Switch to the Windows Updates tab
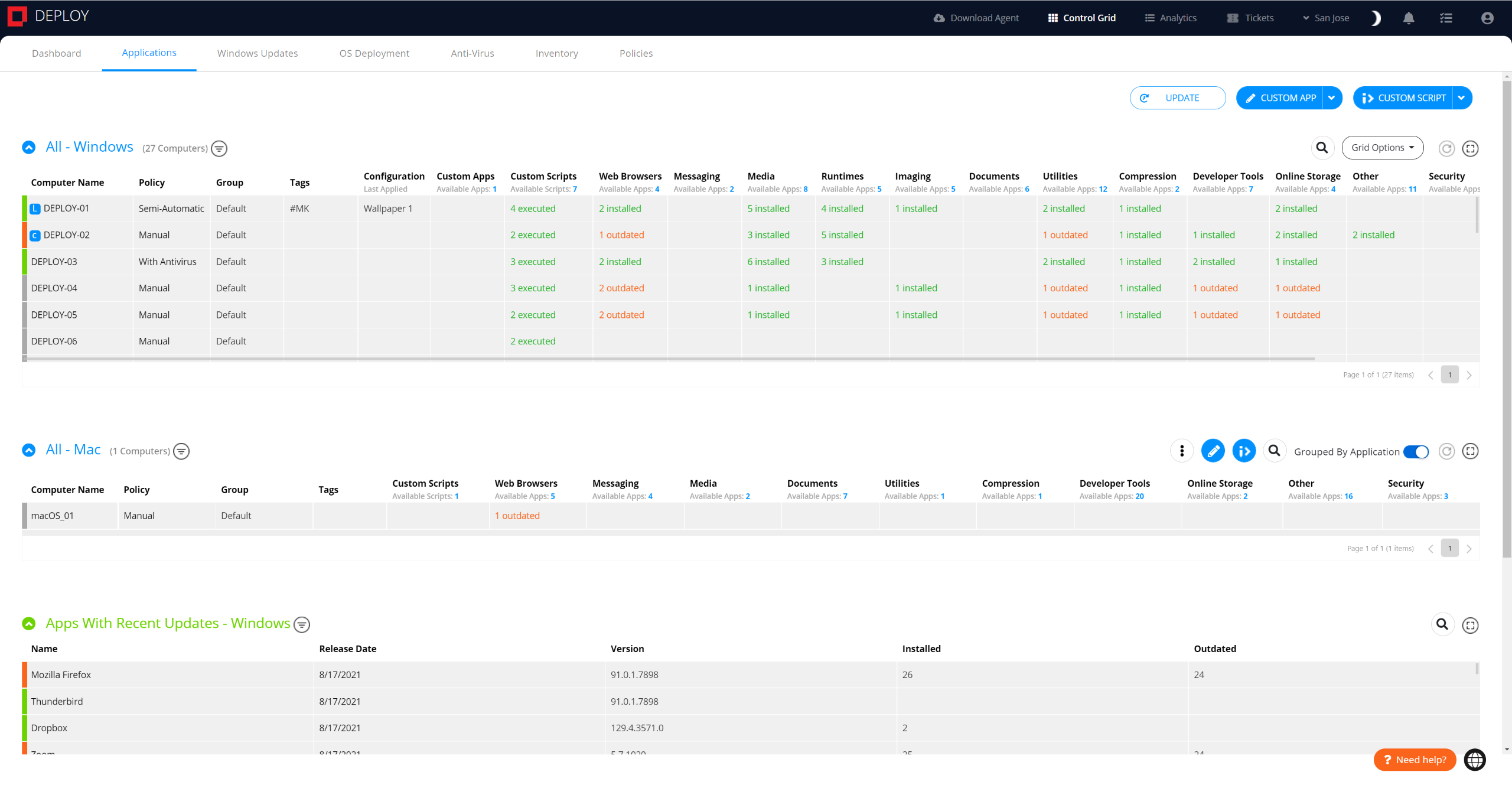 coord(258,53)
